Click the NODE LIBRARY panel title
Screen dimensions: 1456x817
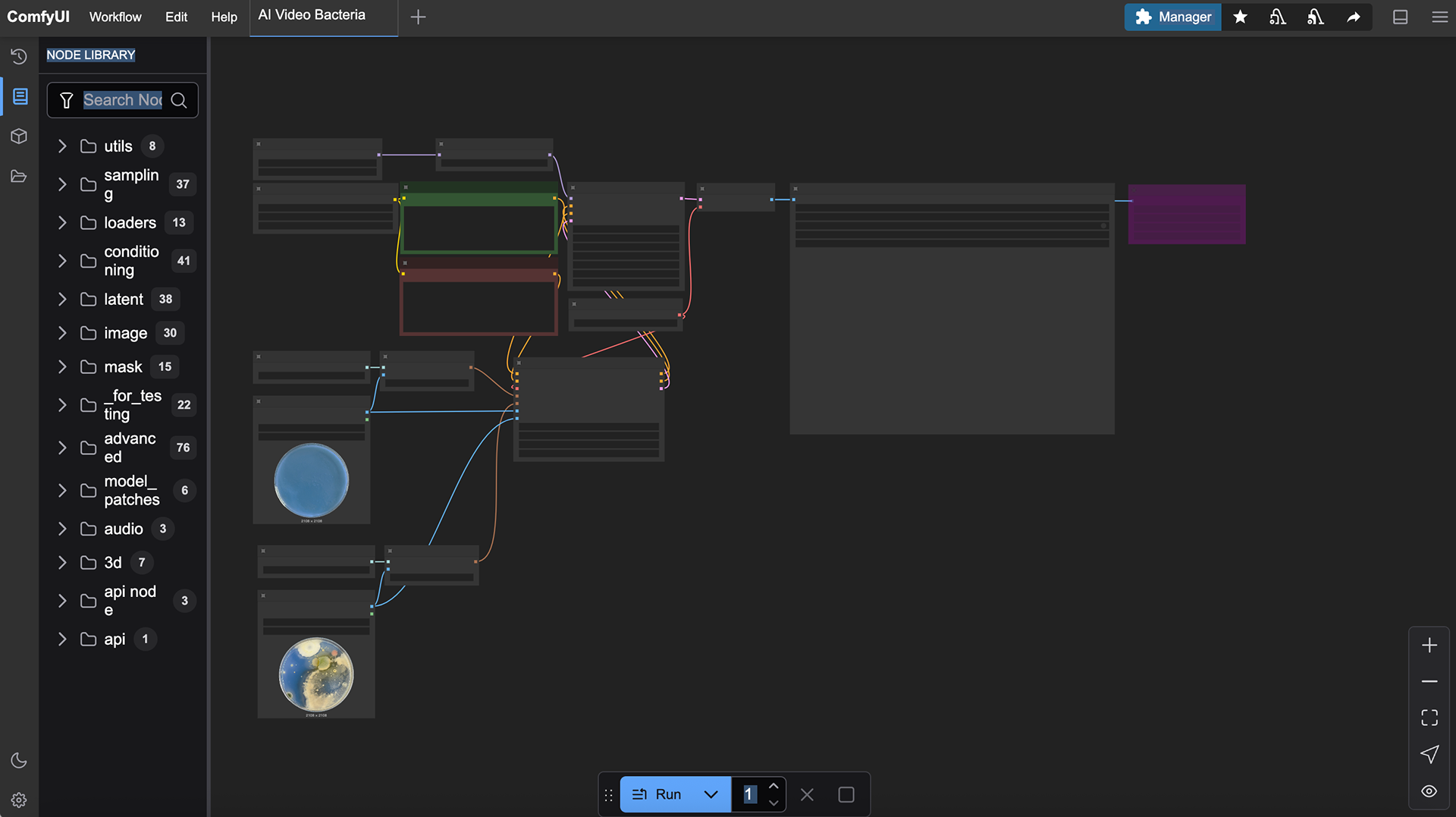[x=91, y=55]
